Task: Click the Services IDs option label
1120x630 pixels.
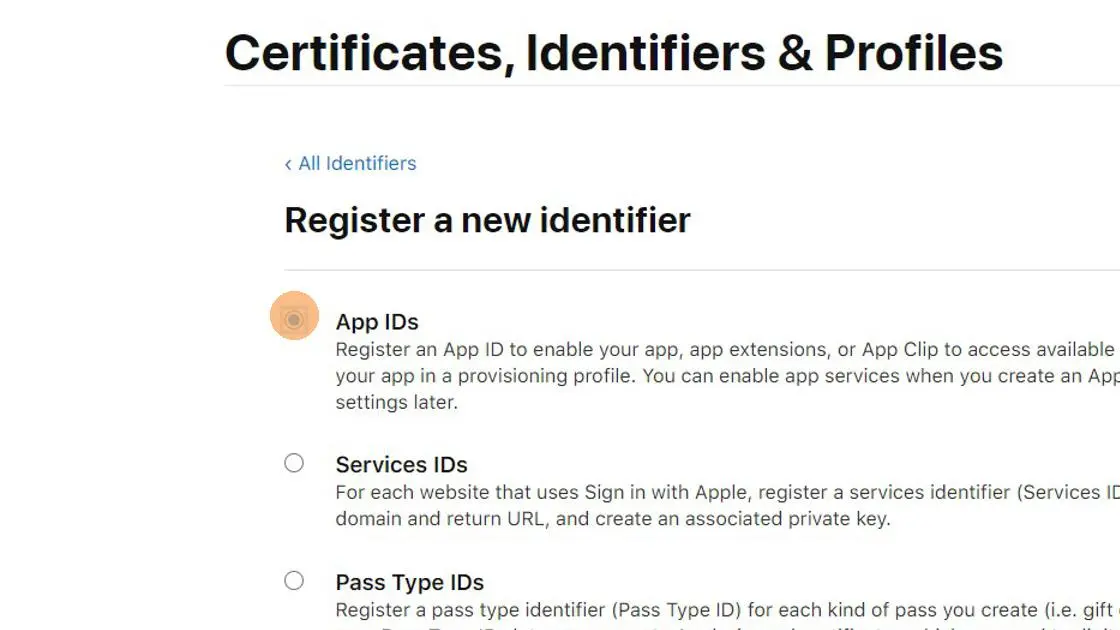Action: (401, 464)
